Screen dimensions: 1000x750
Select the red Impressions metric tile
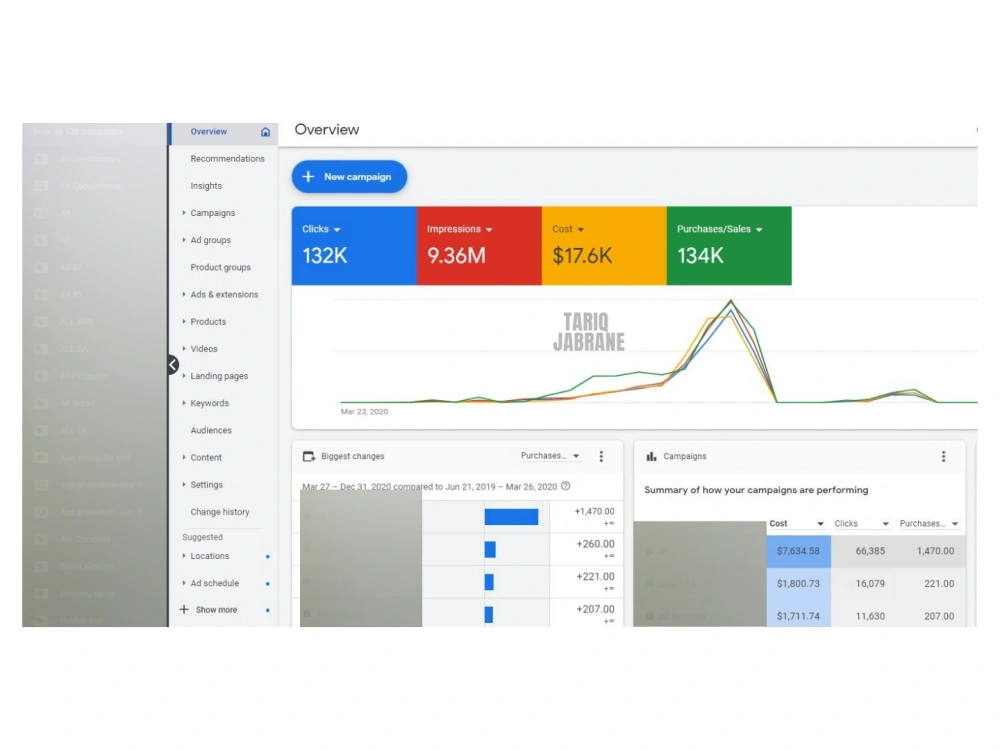tap(479, 246)
